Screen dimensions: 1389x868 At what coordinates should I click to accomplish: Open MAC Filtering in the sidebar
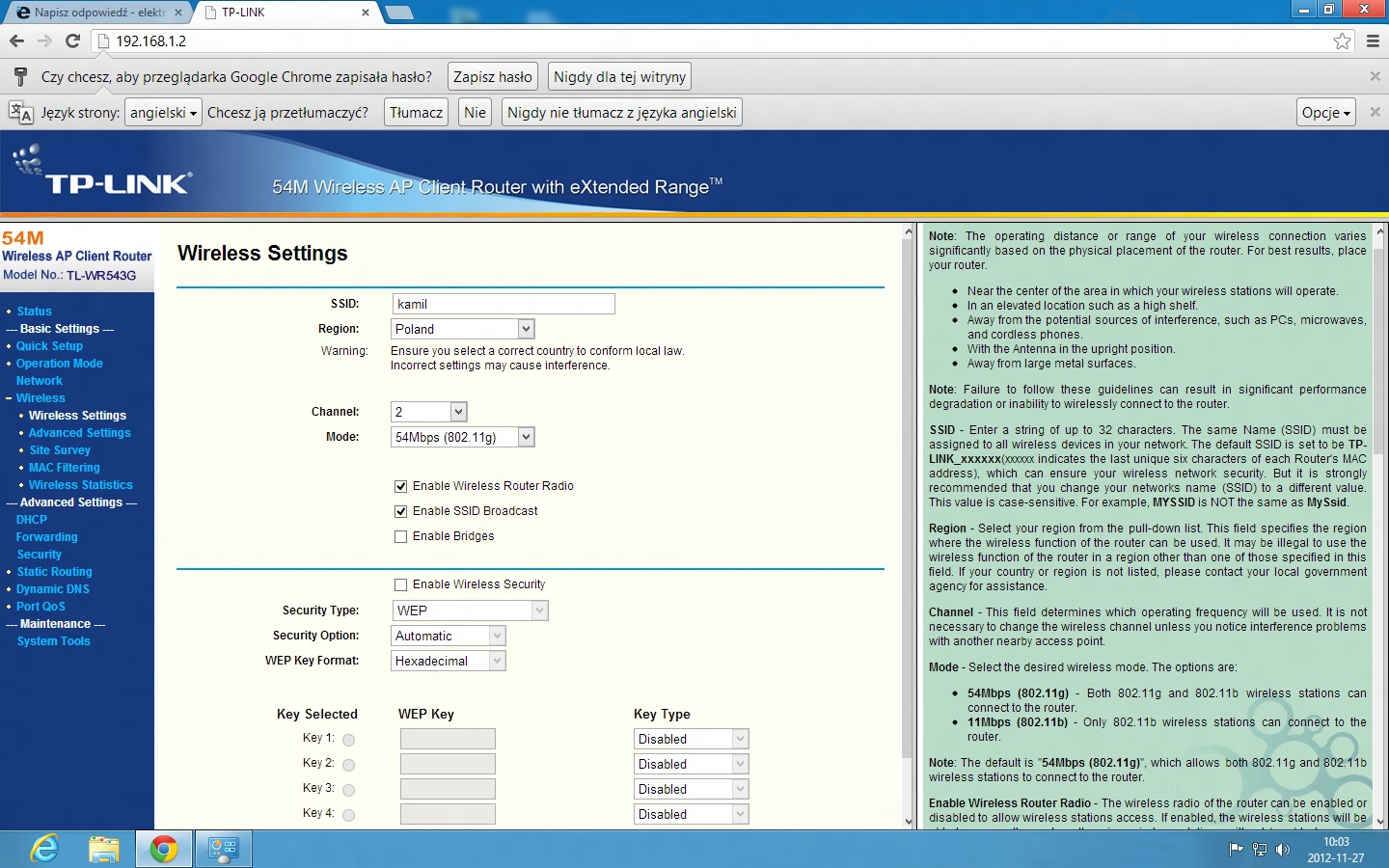[x=65, y=468]
